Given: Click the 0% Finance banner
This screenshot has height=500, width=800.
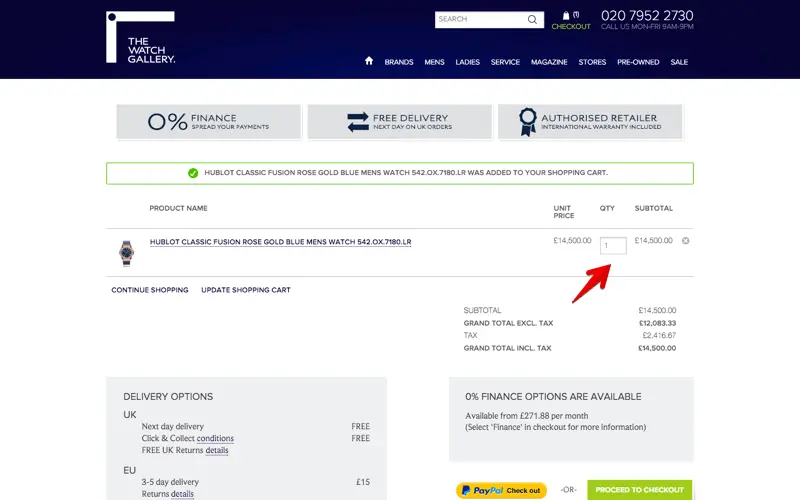Looking at the screenshot, I should pos(209,122).
